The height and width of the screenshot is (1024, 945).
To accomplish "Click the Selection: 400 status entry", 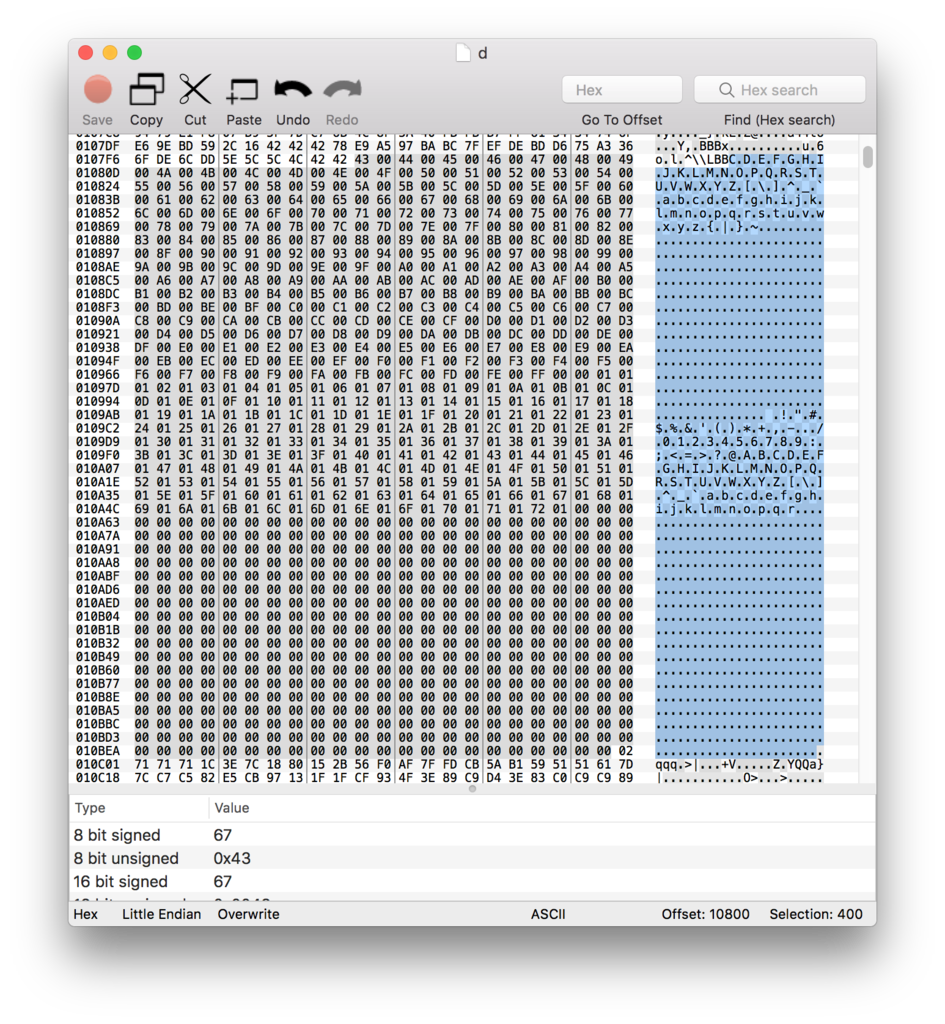I will (816, 914).
